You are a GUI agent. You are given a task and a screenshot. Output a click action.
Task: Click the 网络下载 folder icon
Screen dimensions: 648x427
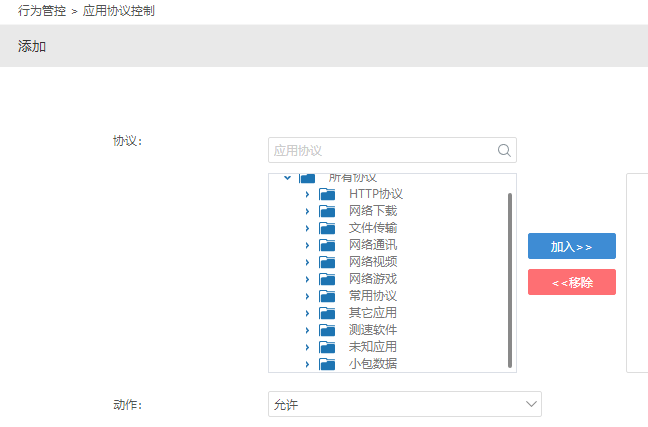(327, 211)
